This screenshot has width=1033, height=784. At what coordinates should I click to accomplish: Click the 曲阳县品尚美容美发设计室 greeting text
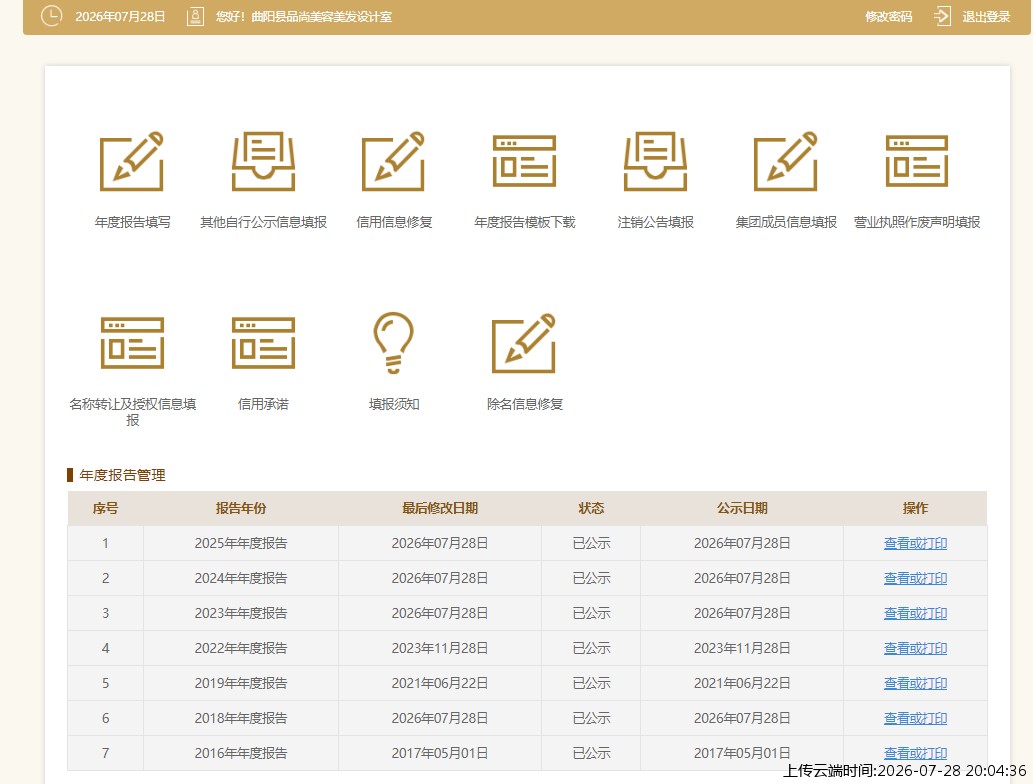click(321, 16)
